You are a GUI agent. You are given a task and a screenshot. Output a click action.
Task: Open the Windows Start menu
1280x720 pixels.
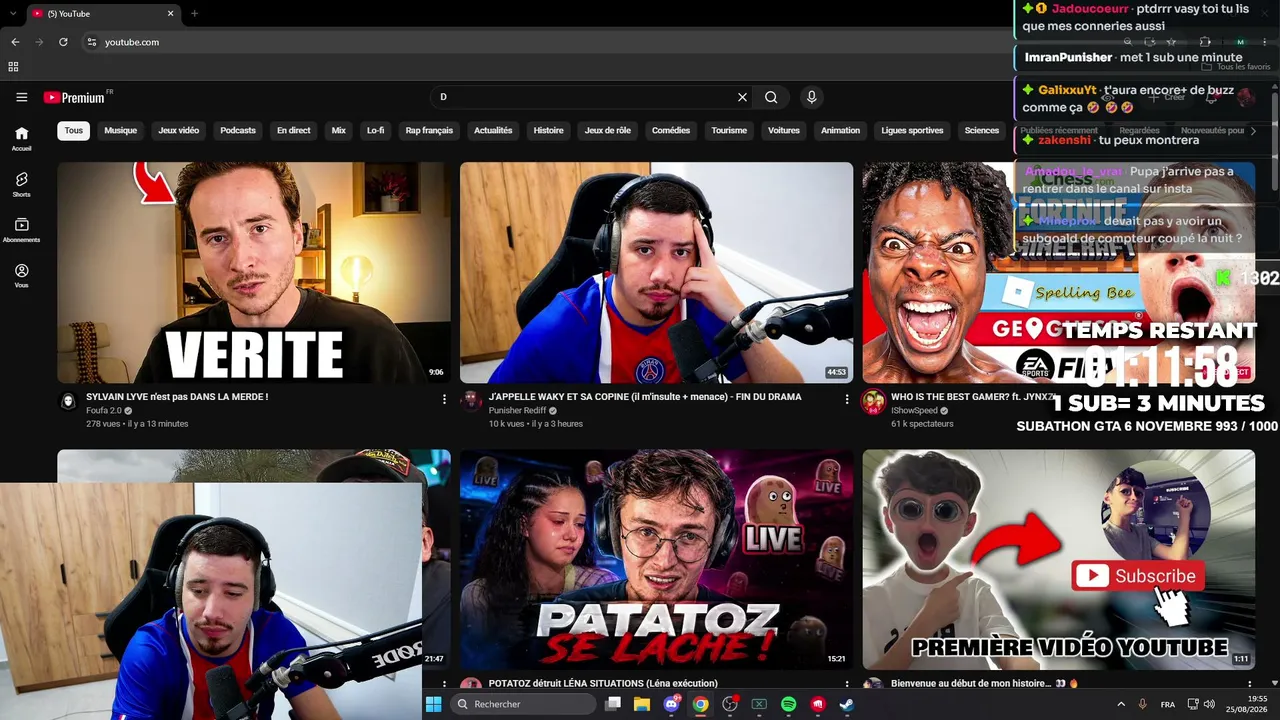click(433, 704)
